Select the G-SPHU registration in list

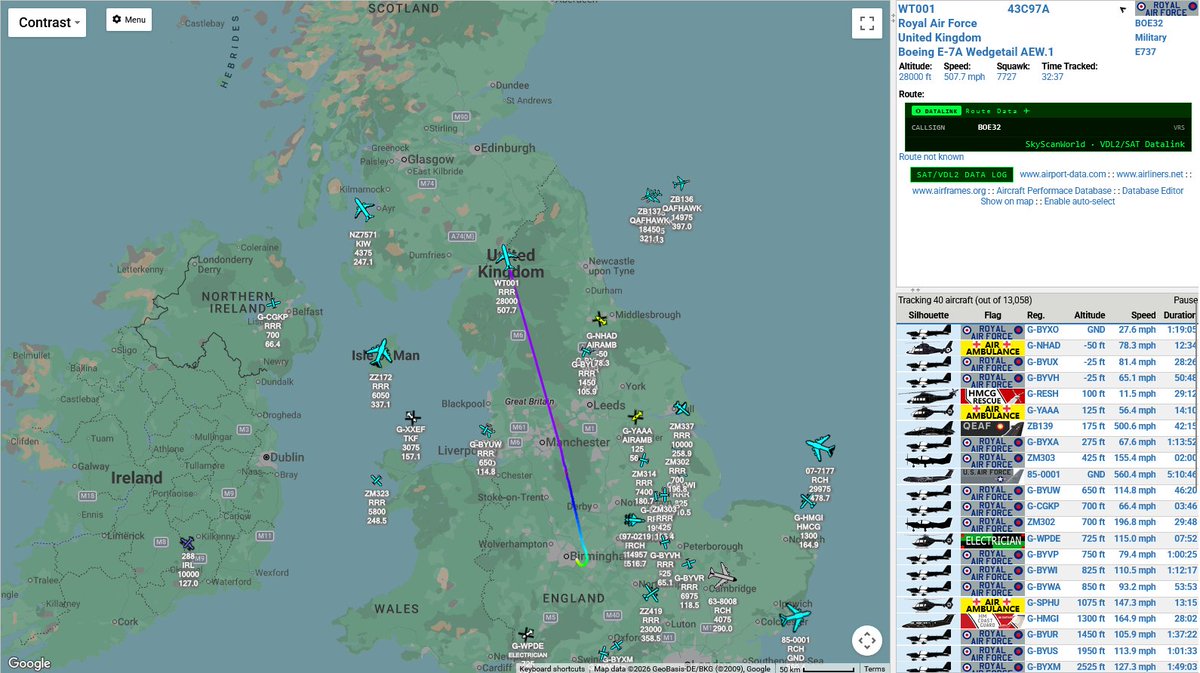(x=1043, y=603)
